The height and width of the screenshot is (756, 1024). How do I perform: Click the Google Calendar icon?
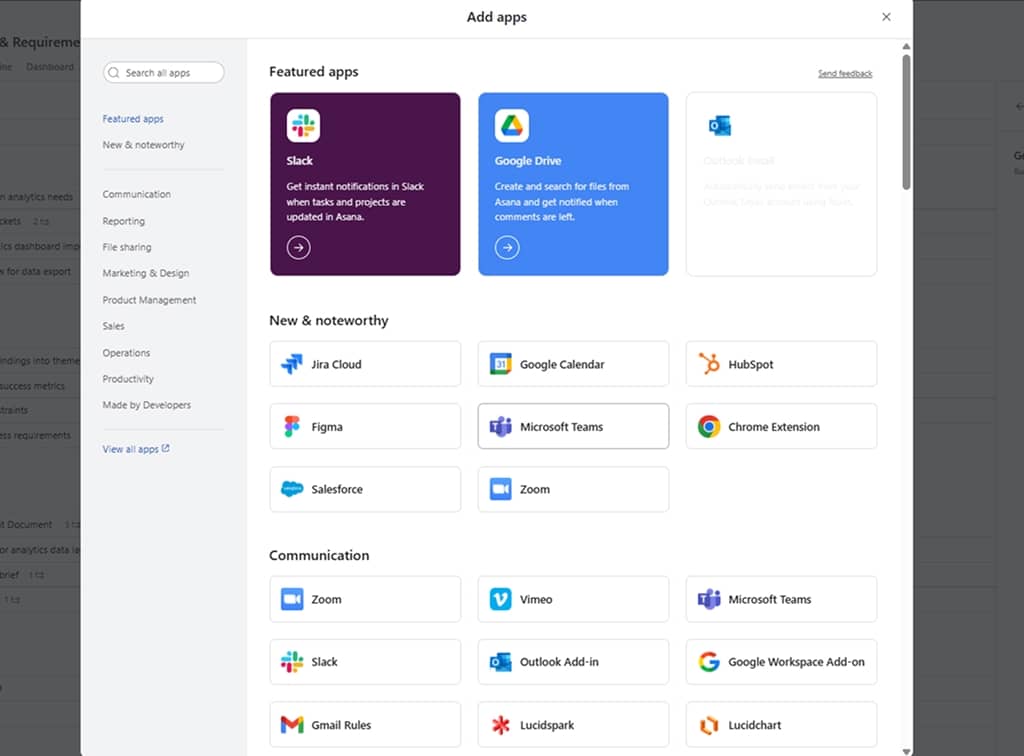coord(500,364)
